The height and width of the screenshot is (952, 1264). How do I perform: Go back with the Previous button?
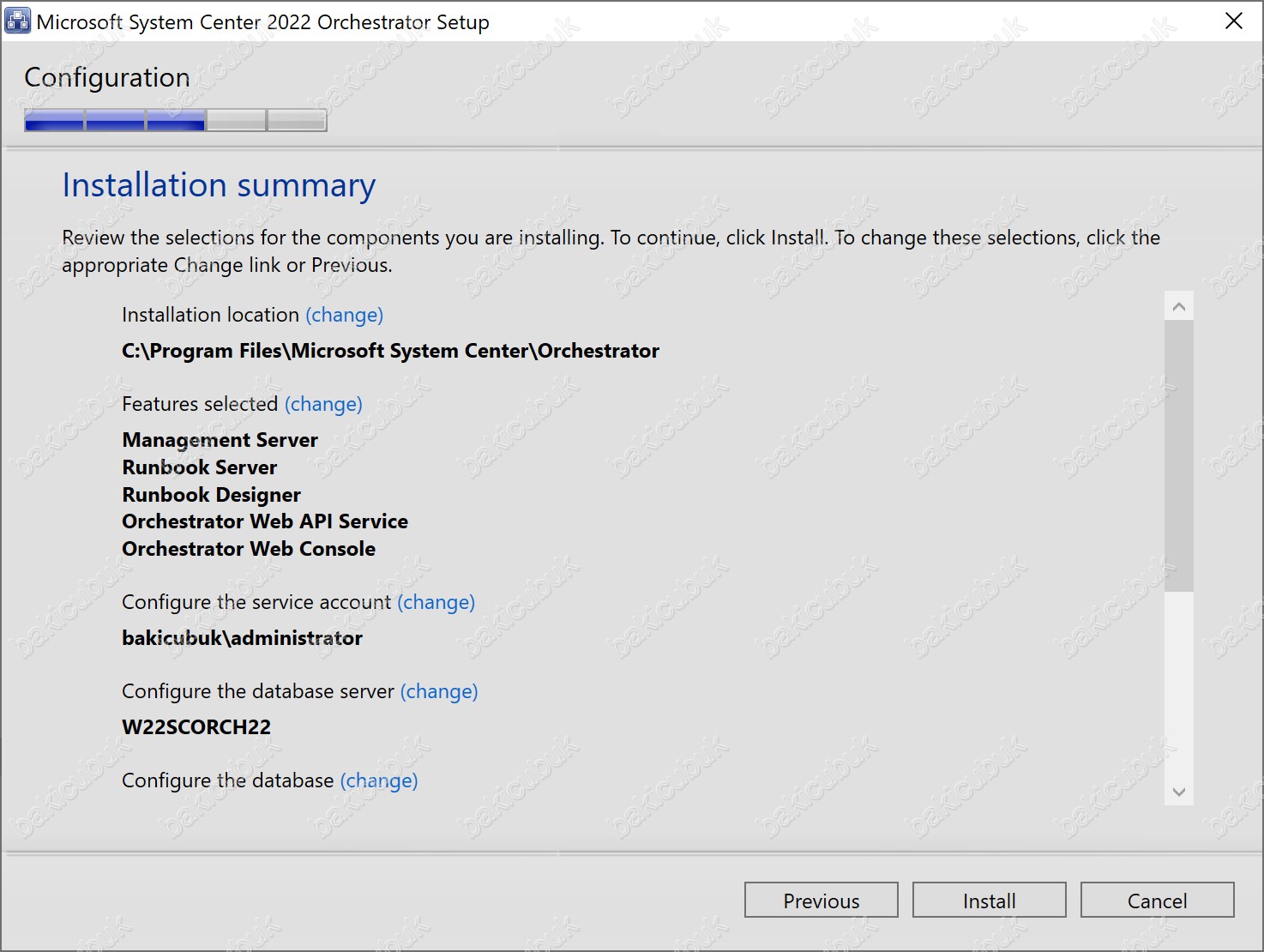coord(821,901)
